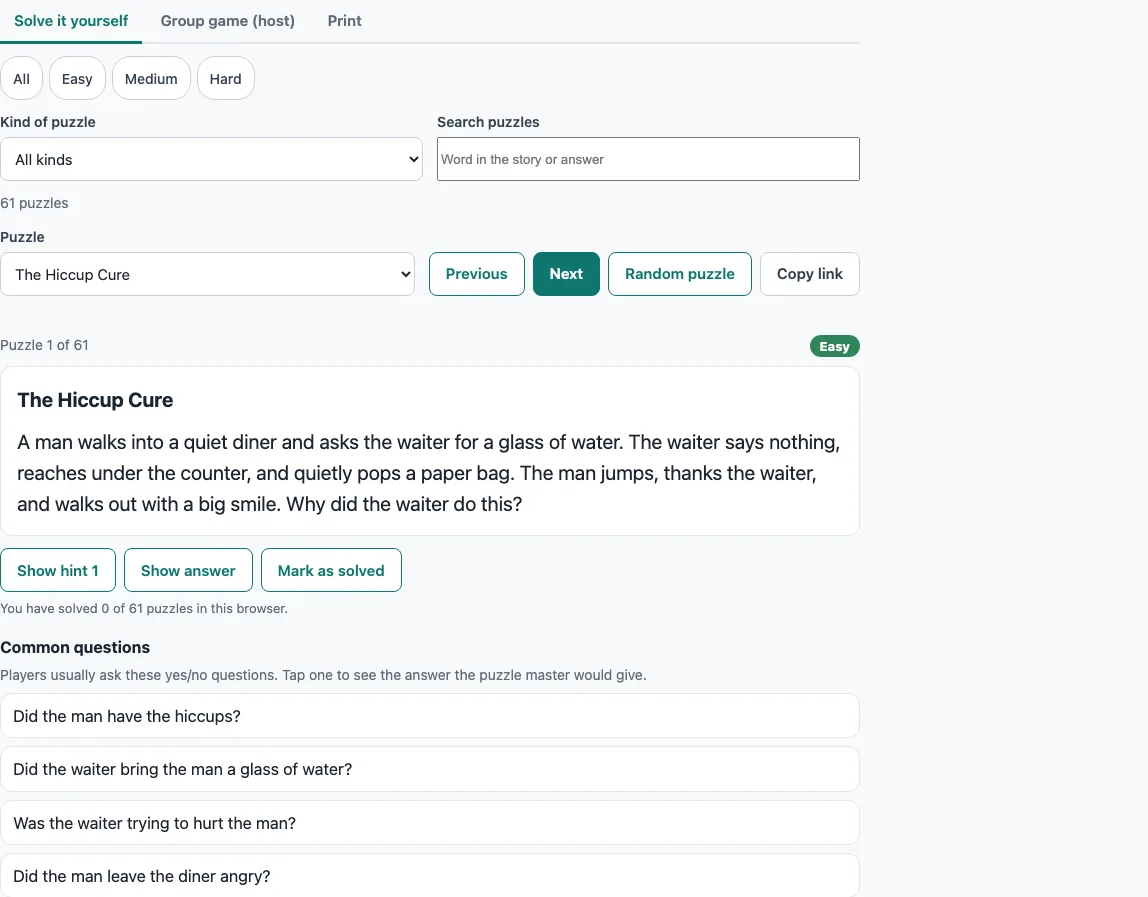Open the Print tab
The width and height of the screenshot is (1148, 897).
pos(344,21)
